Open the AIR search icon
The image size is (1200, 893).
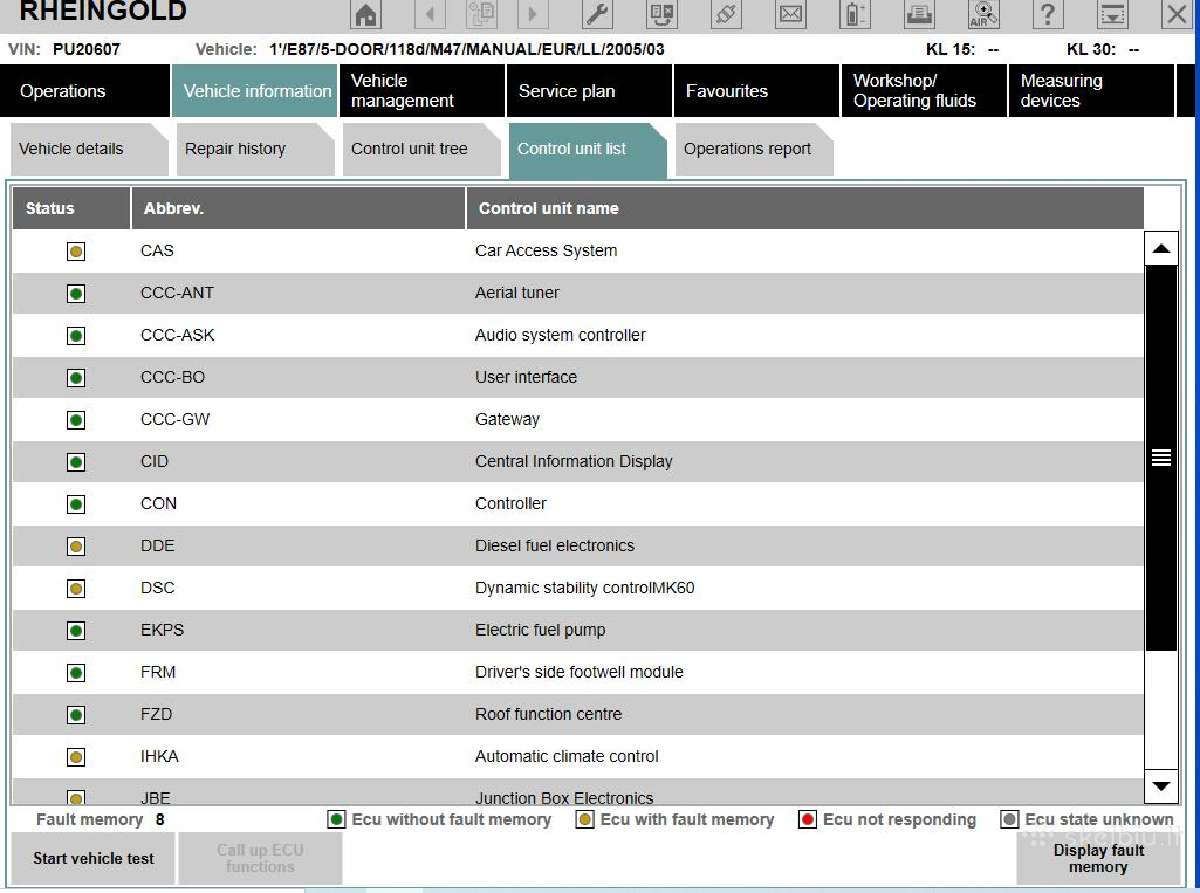point(983,14)
